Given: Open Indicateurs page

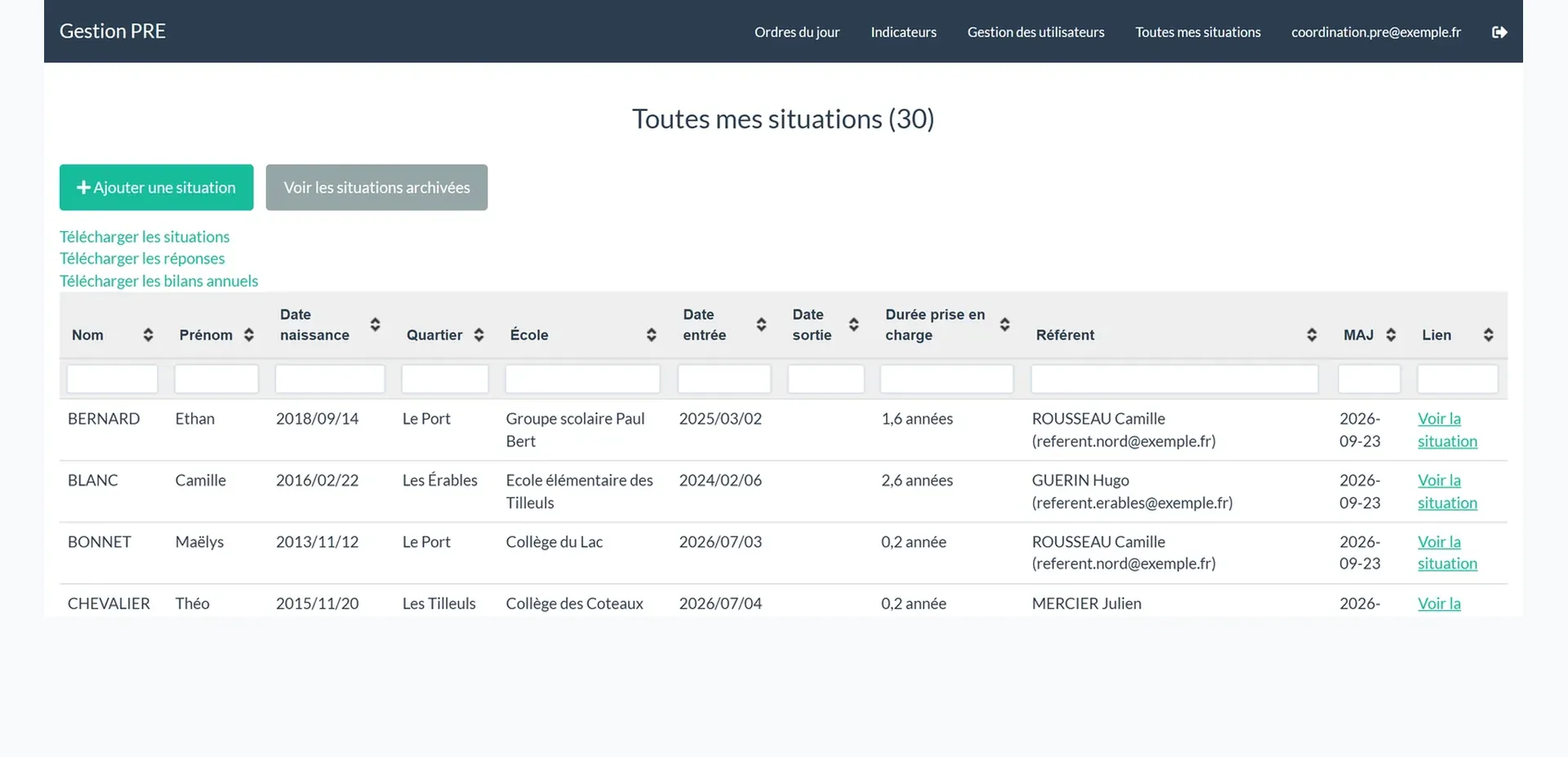Looking at the screenshot, I should (x=903, y=32).
